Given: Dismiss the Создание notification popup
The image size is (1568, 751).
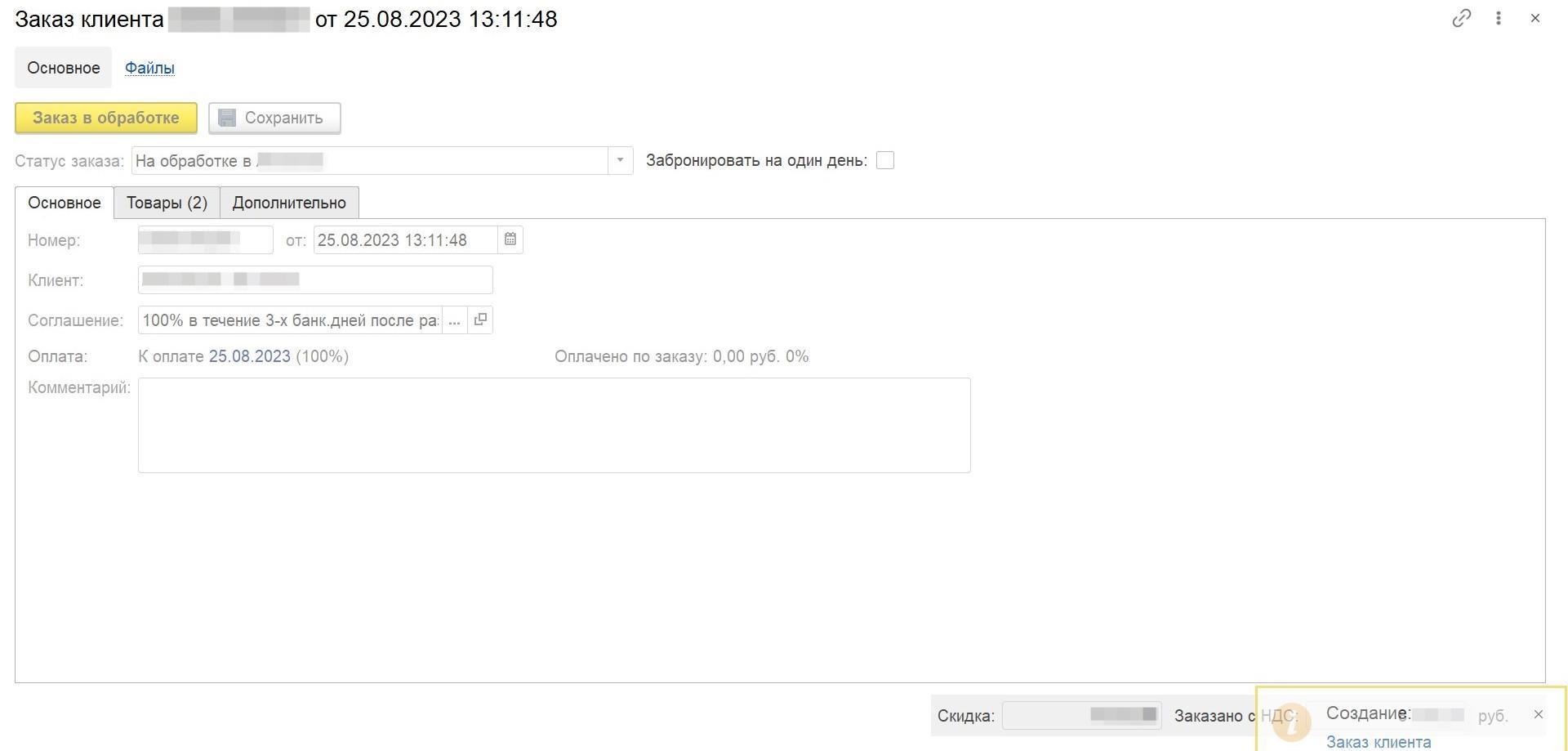Looking at the screenshot, I should point(1539,714).
